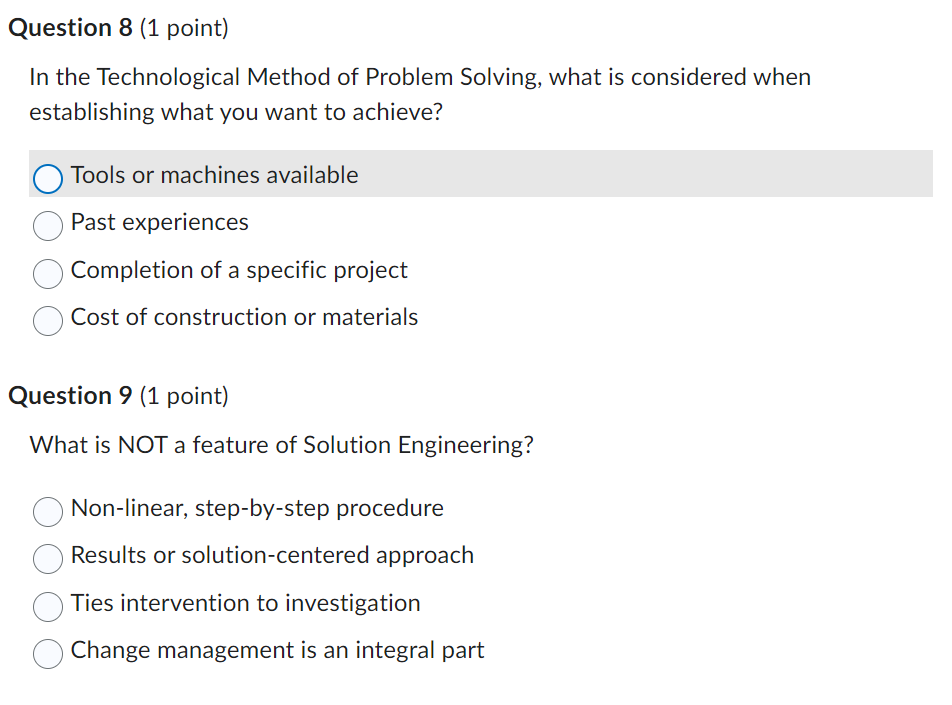The width and height of the screenshot is (952, 705).
Task: Select 'Change management is an integral part' radio button
Action: 48,653
